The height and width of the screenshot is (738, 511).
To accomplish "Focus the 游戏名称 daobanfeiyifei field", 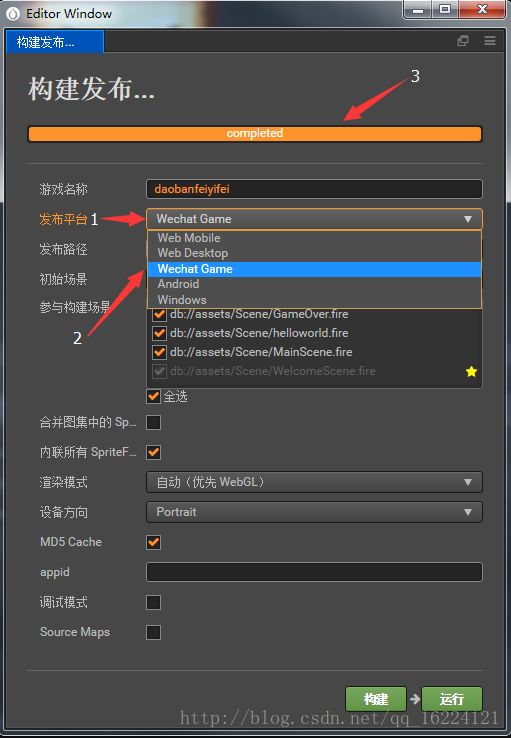I will tap(314, 189).
